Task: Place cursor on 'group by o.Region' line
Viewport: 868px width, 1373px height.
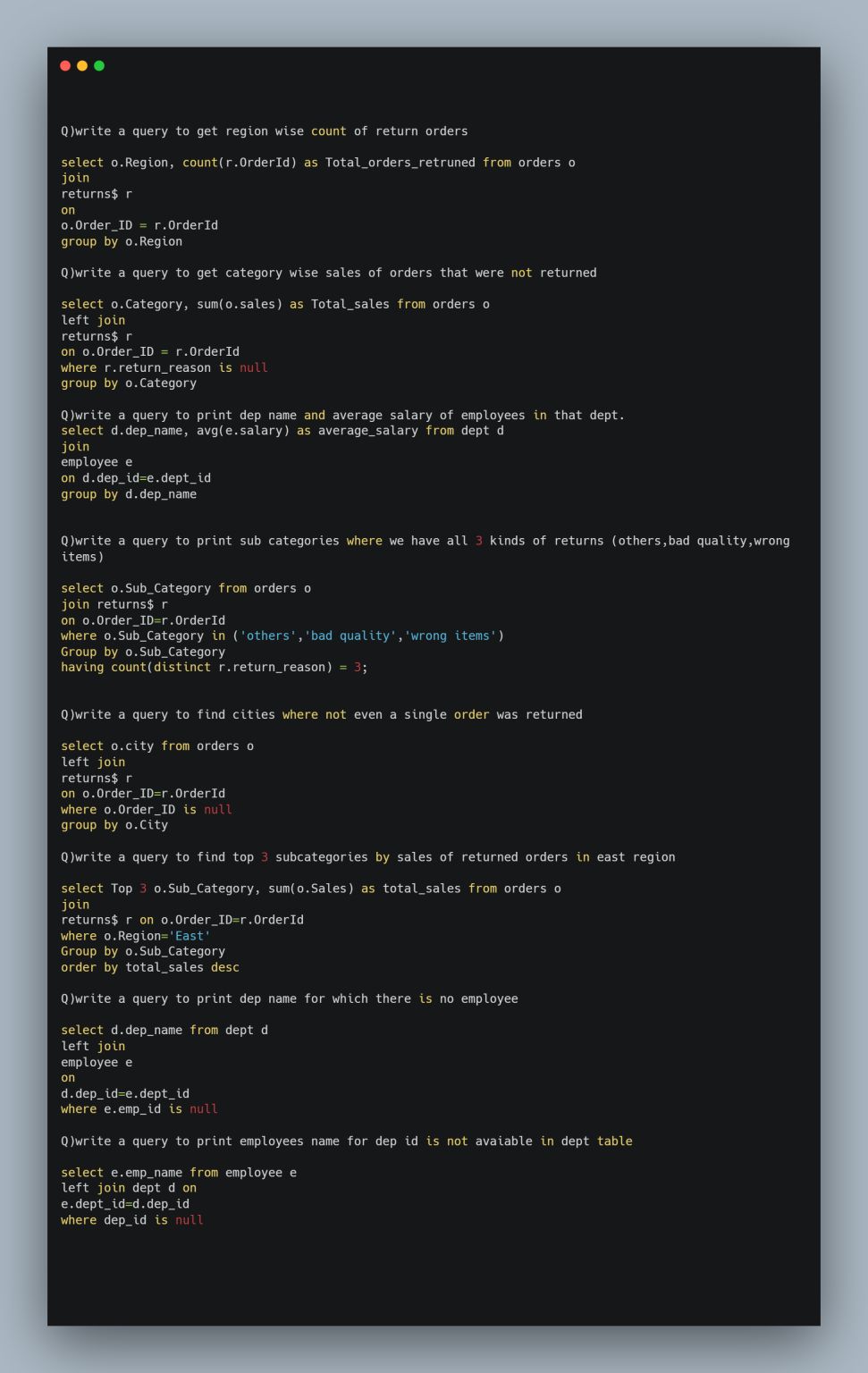Action: point(122,241)
